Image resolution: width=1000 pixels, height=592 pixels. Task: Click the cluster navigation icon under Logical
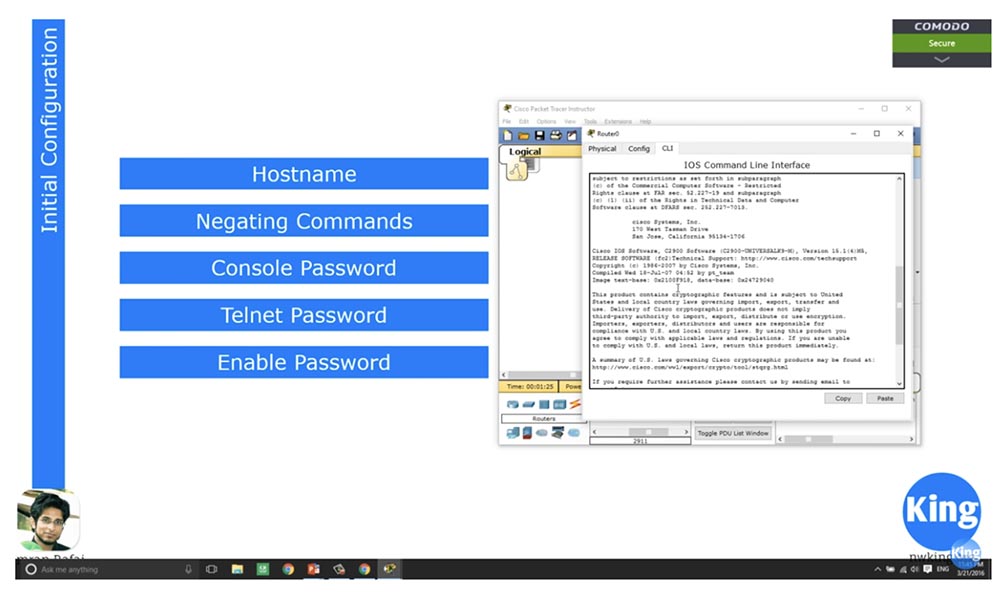pyautogui.click(x=517, y=171)
